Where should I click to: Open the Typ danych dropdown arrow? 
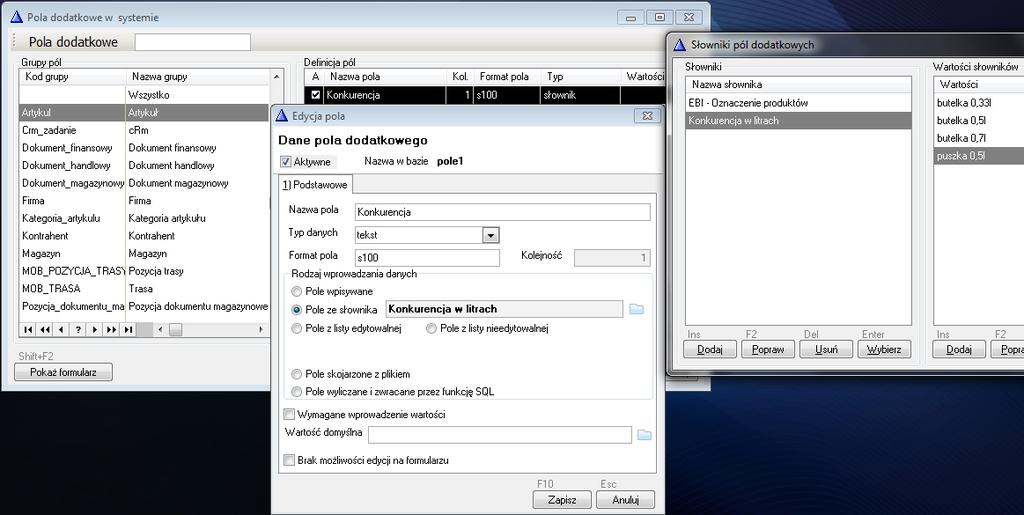click(x=490, y=235)
